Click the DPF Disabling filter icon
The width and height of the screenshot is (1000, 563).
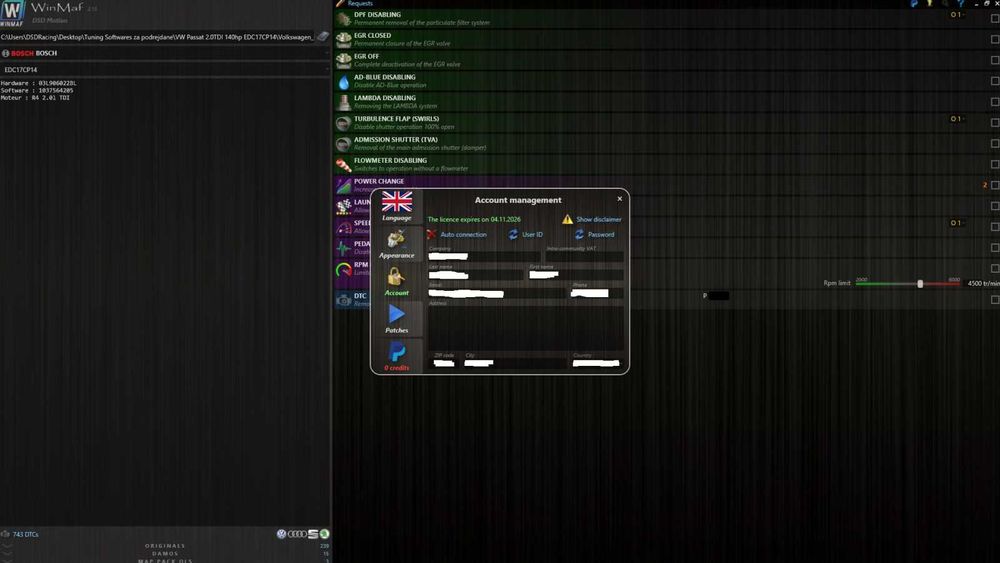point(343,18)
